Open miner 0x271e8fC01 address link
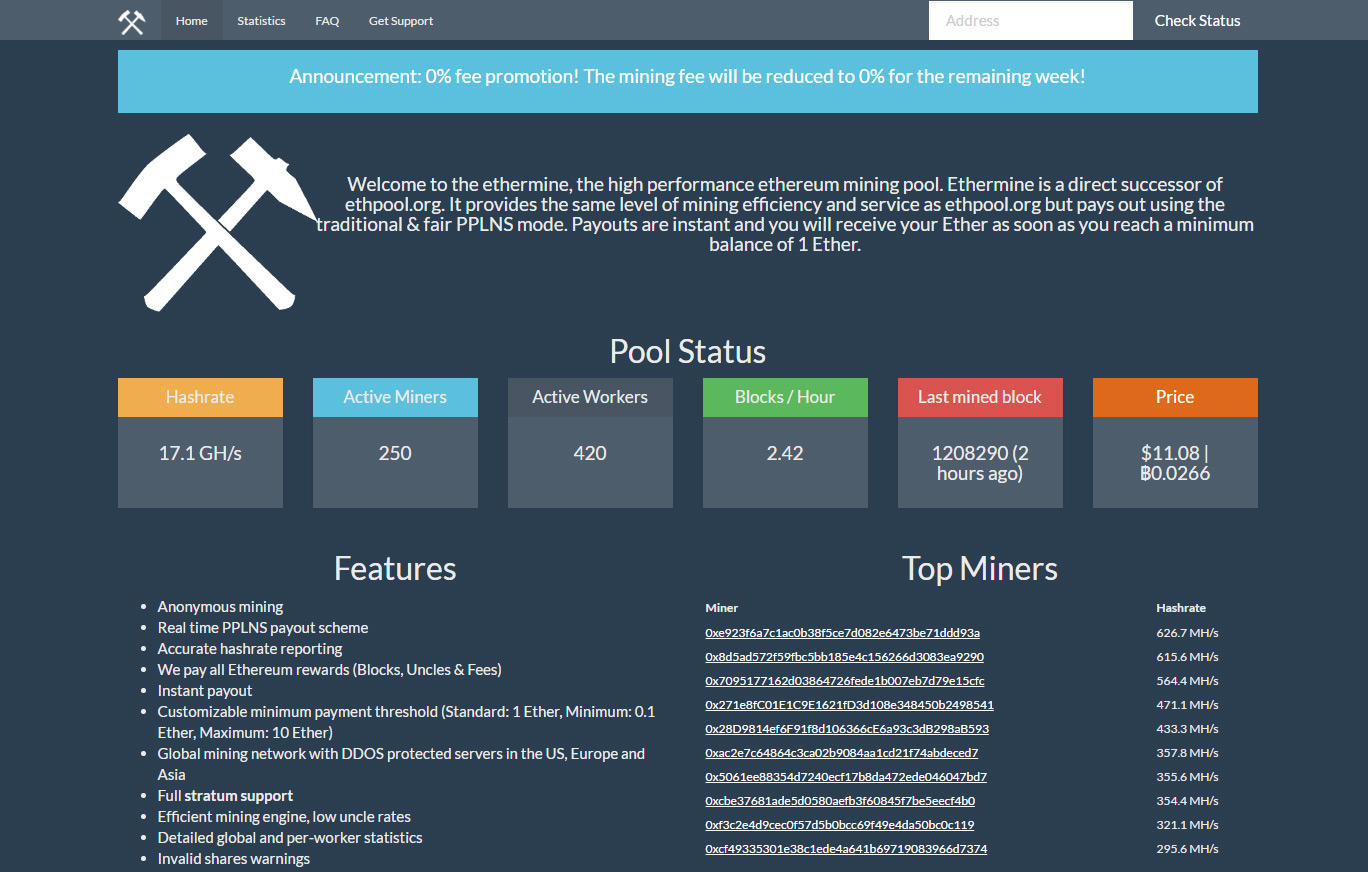This screenshot has height=872, width=1368. (x=849, y=705)
